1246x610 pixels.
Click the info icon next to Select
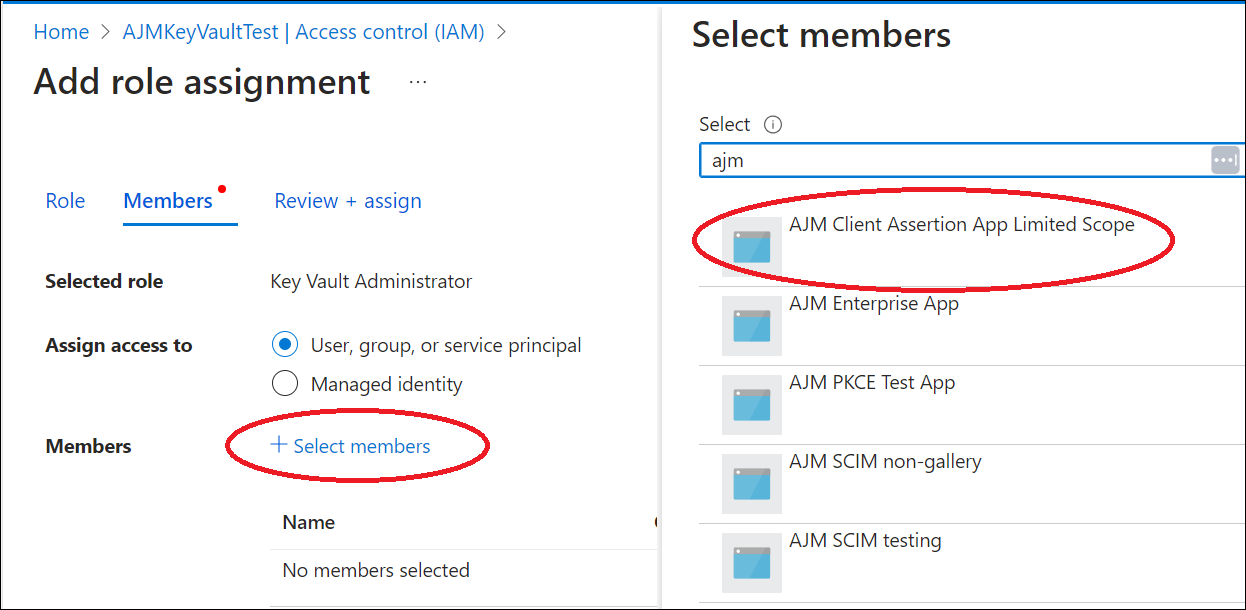click(x=772, y=125)
